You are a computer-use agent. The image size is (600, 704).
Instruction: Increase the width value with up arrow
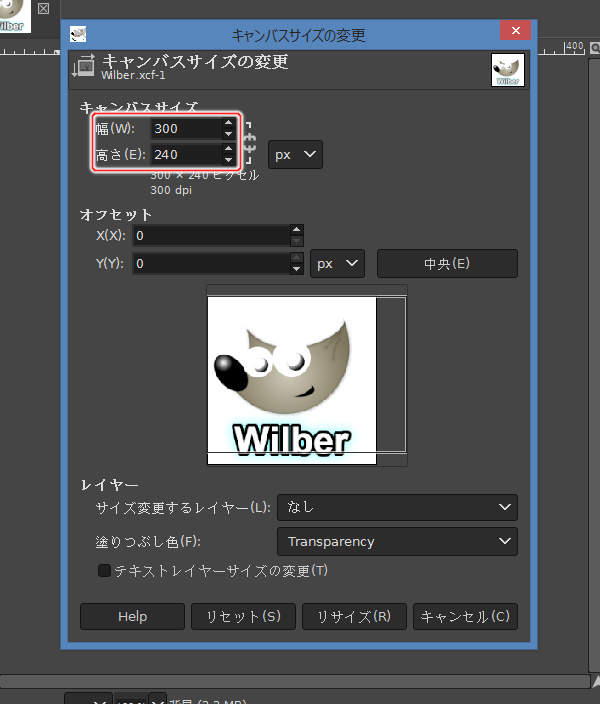[x=229, y=123]
